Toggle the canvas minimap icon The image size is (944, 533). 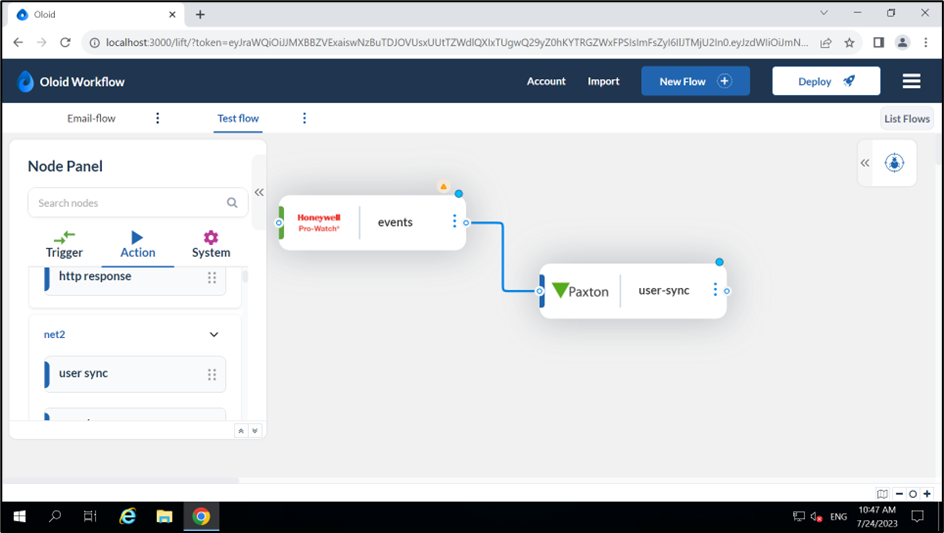[883, 494]
